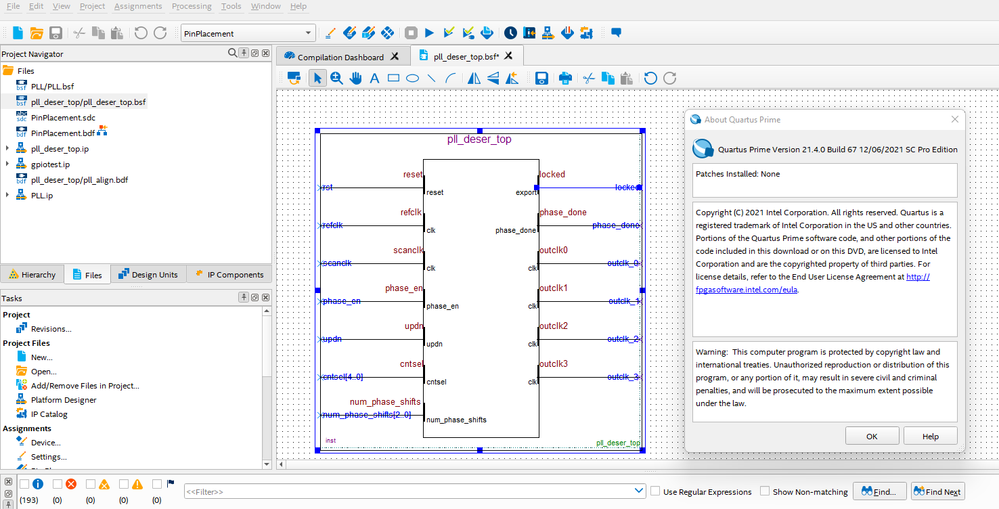Screen dimensions: 999x509
Task: Select the Oval drawing tool
Action: [413, 78]
